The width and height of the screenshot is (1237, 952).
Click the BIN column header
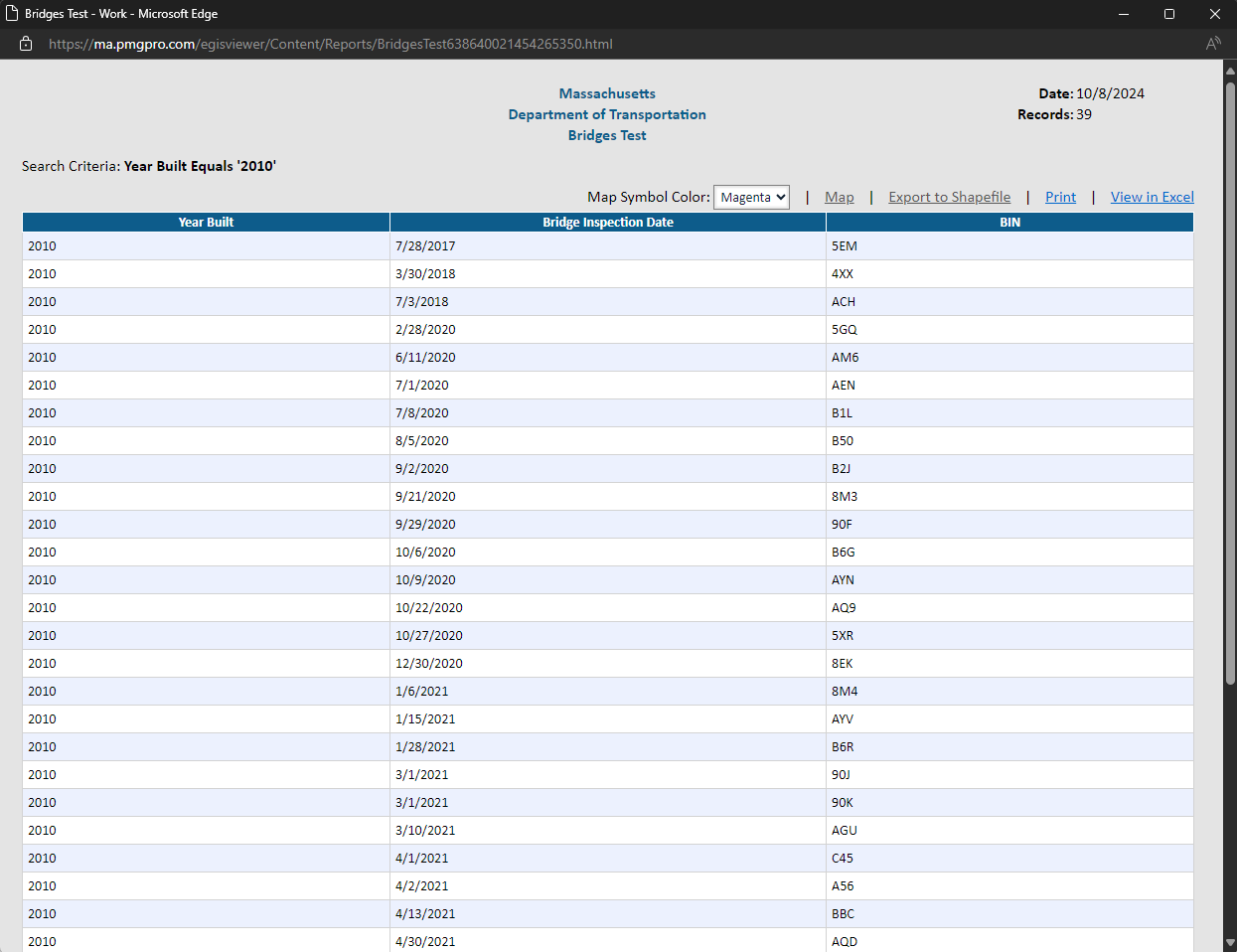[1009, 223]
